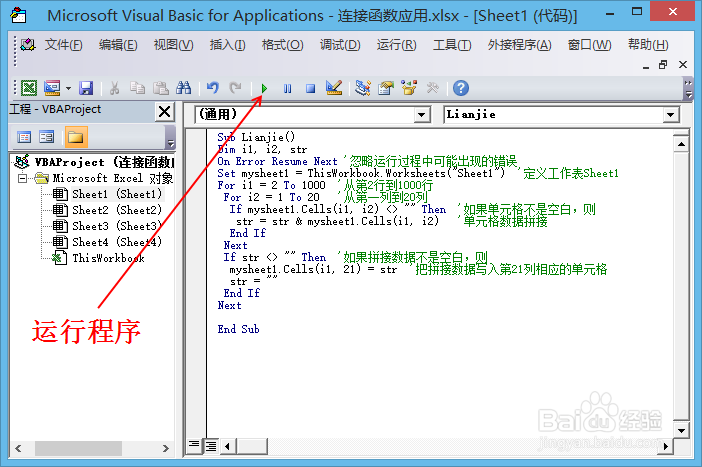Click the View Microsoft Excel icon
The width and height of the screenshot is (702, 467).
[29, 88]
